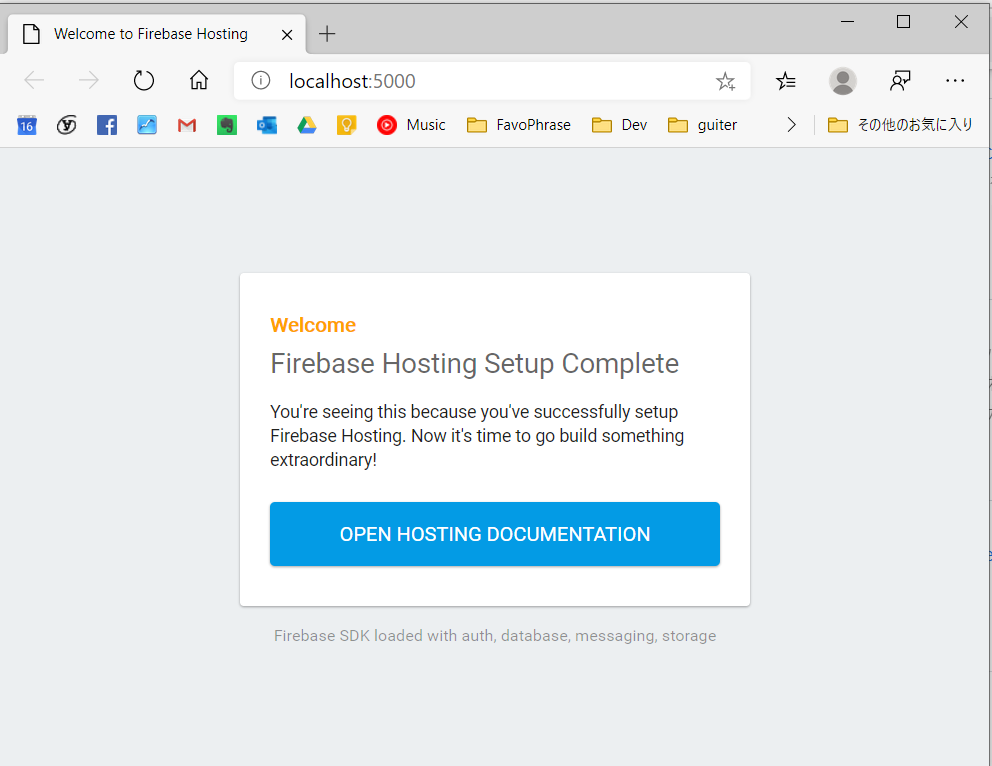Open the YouTube Music bookmark

pos(411,124)
